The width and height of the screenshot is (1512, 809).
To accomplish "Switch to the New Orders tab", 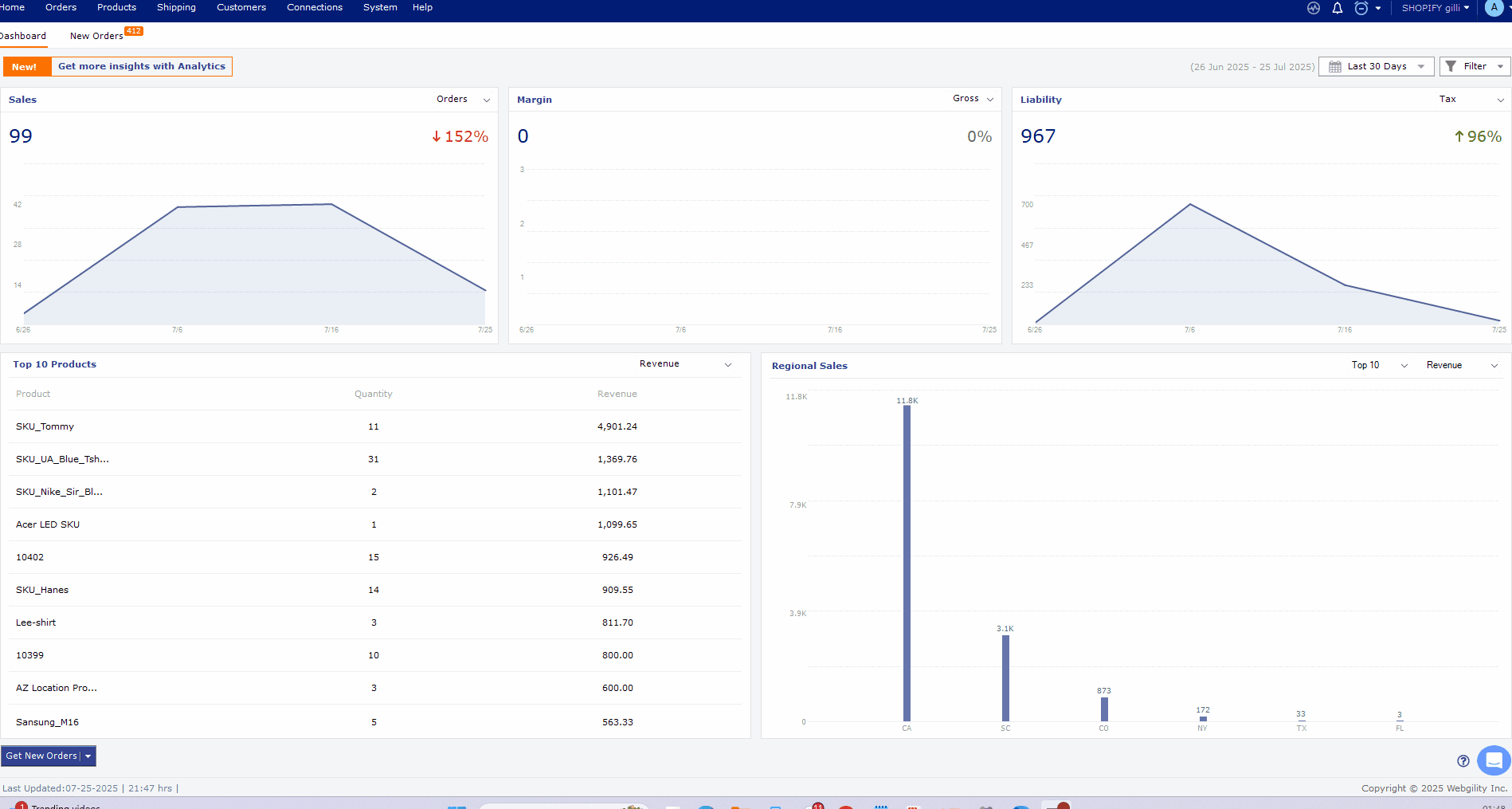I will [x=96, y=36].
